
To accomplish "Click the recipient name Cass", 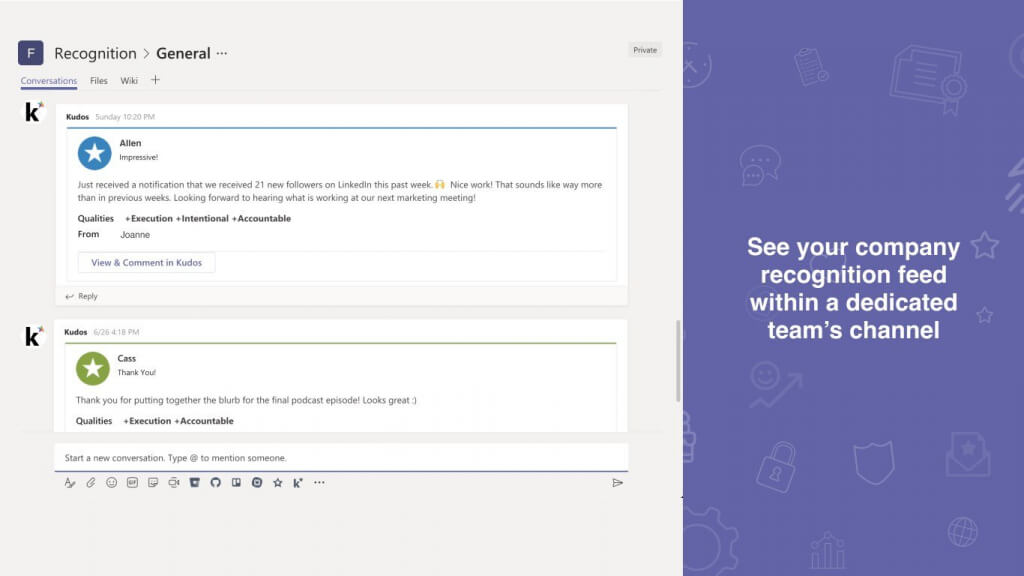I will (x=127, y=359).
